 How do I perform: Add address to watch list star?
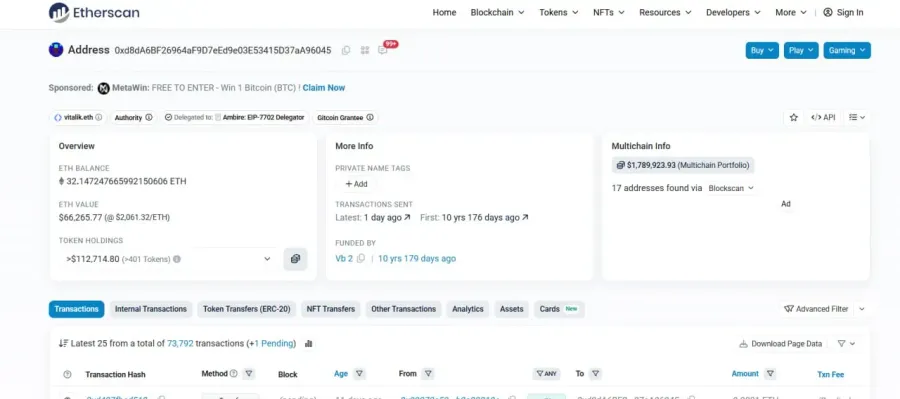pos(794,117)
